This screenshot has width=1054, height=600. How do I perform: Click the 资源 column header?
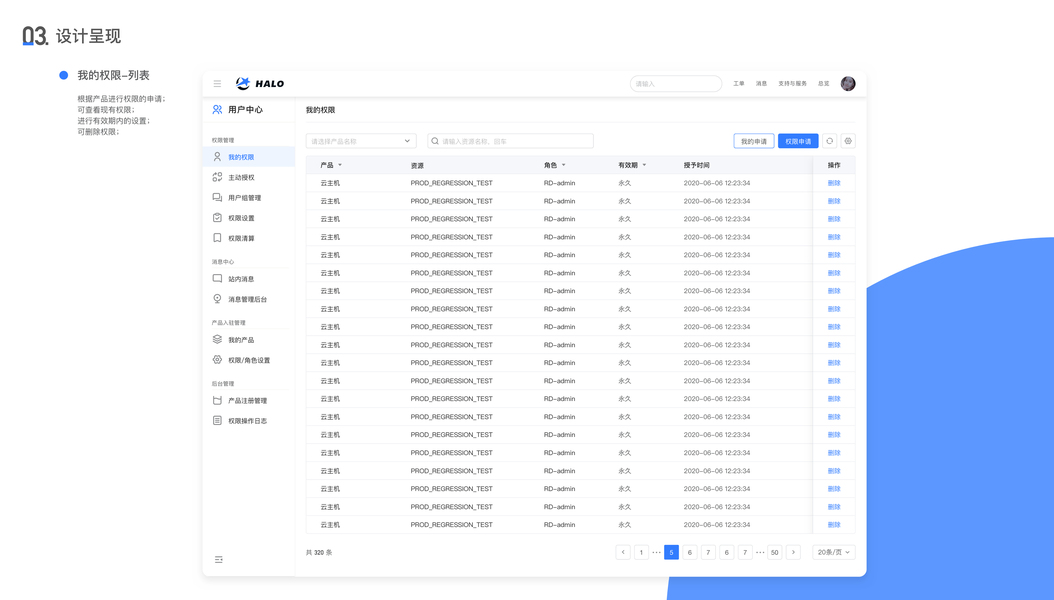point(417,165)
